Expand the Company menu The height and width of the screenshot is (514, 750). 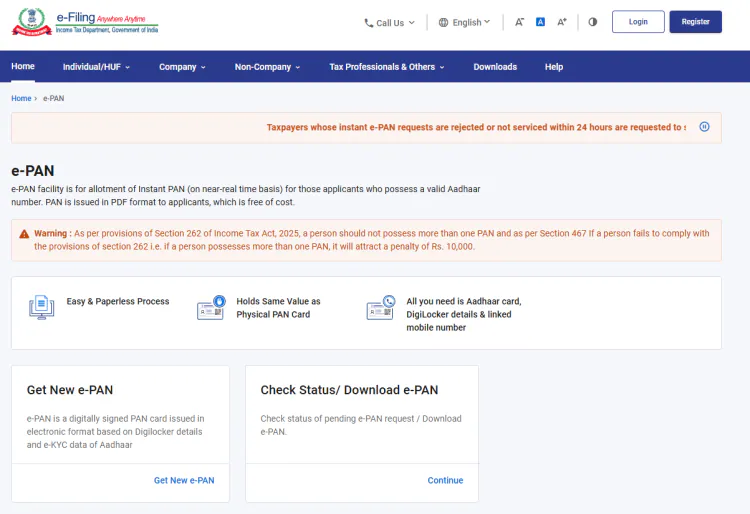(x=182, y=67)
